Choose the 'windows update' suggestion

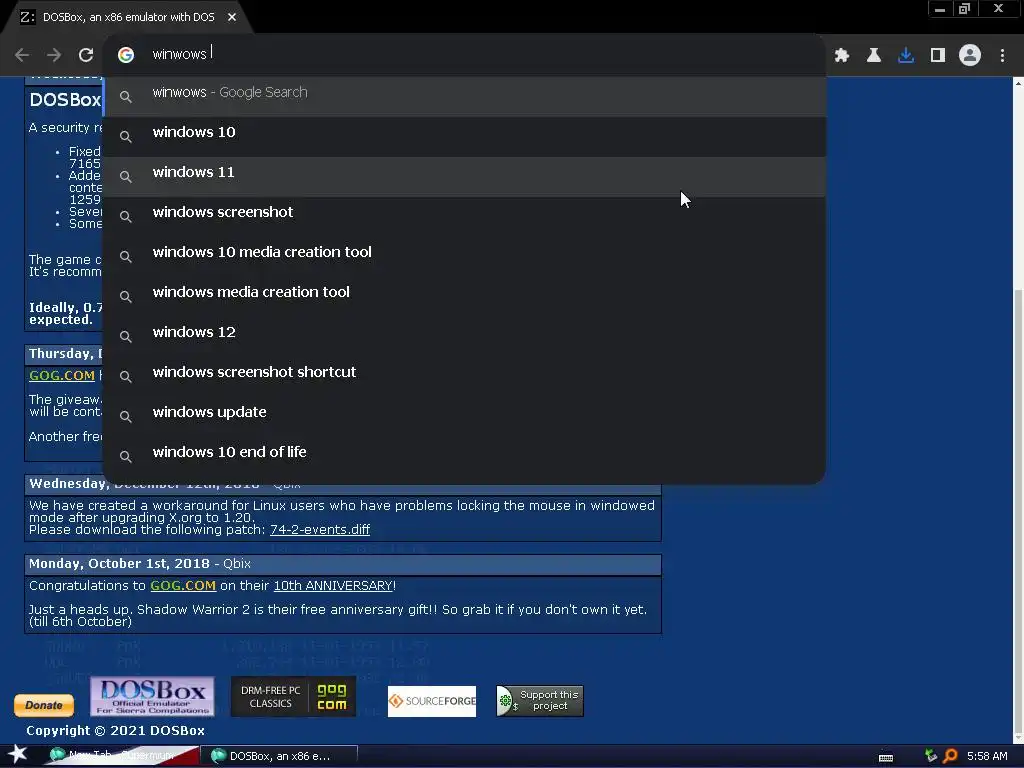coord(465,417)
